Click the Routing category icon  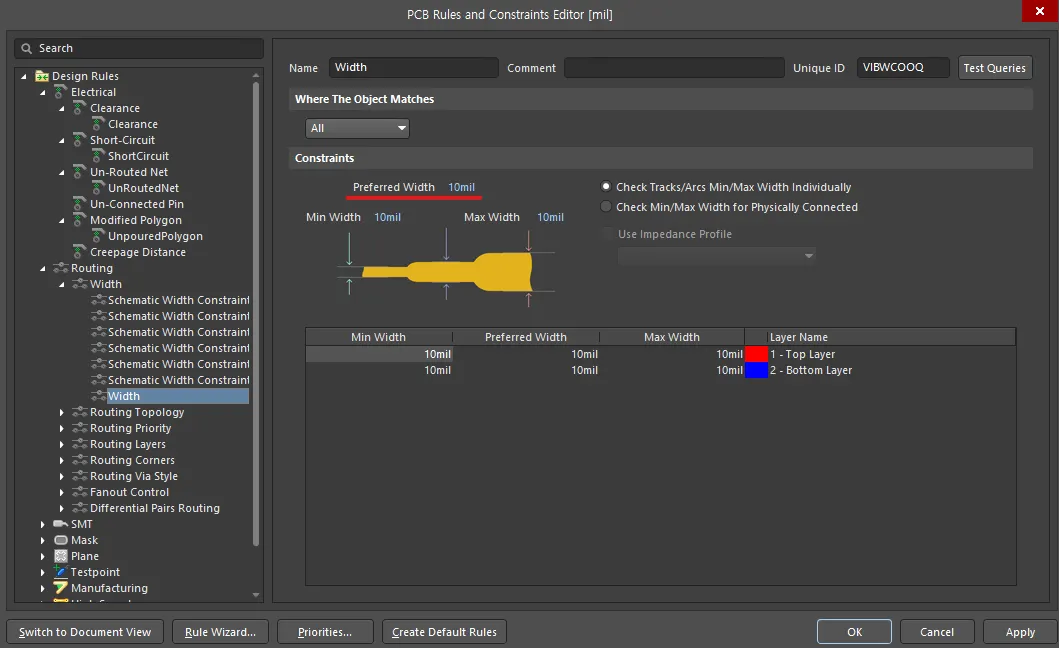pos(61,268)
